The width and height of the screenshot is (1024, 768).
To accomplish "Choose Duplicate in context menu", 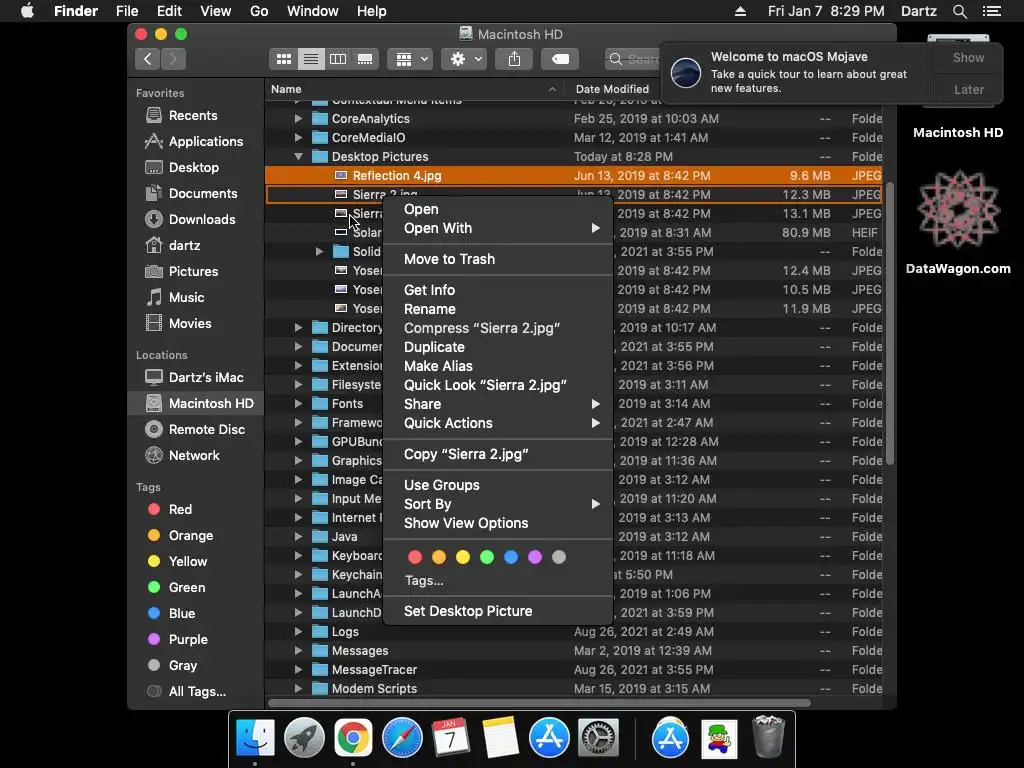I will [498, 347].
